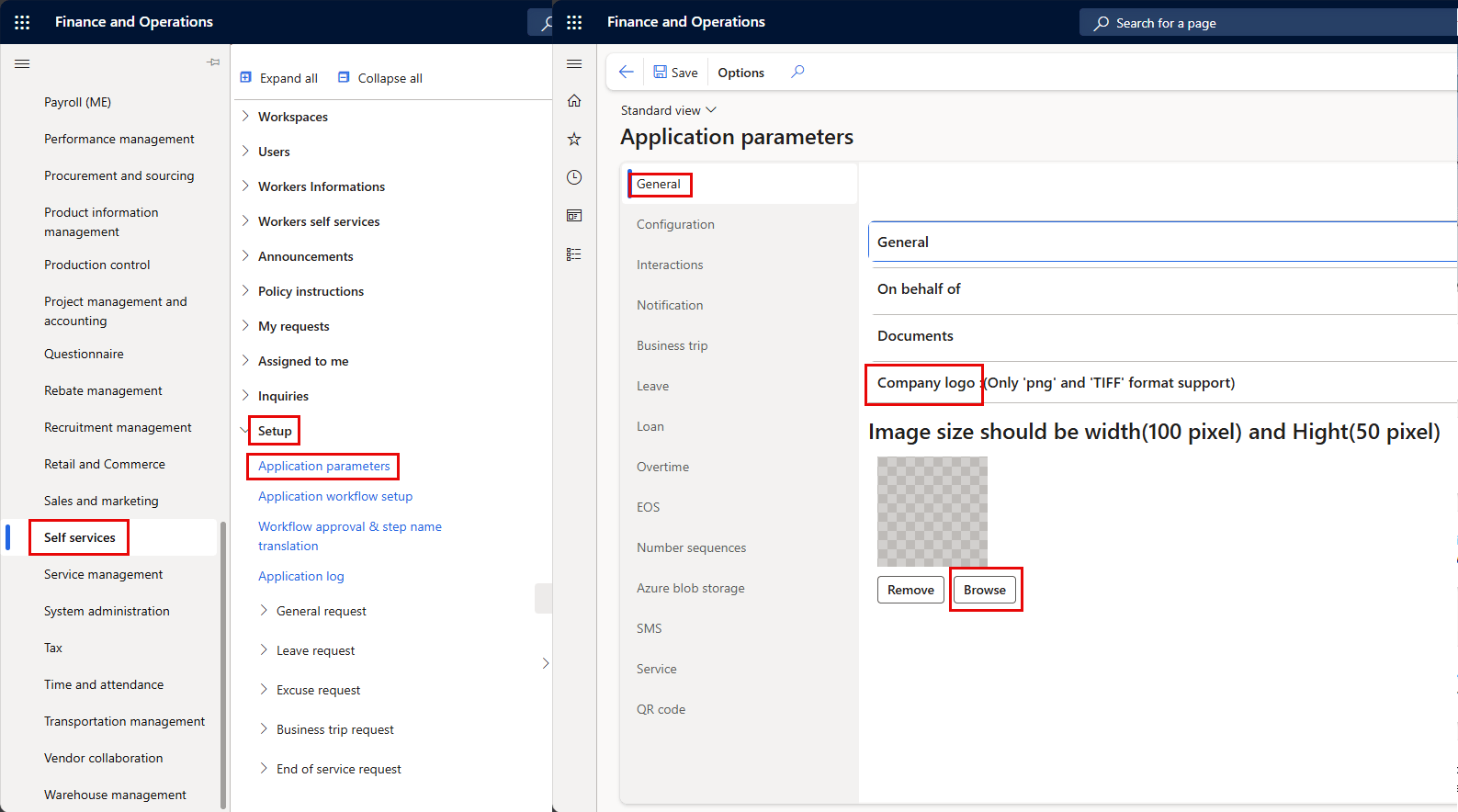Image resolution: width=1458 pixels, height=812 pixels.
Task: Expand Leave request subnode
Action: [x=264, y=649]
